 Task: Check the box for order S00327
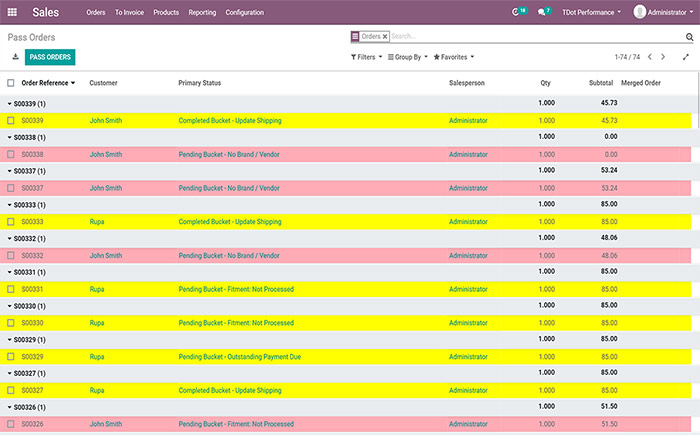11,390
